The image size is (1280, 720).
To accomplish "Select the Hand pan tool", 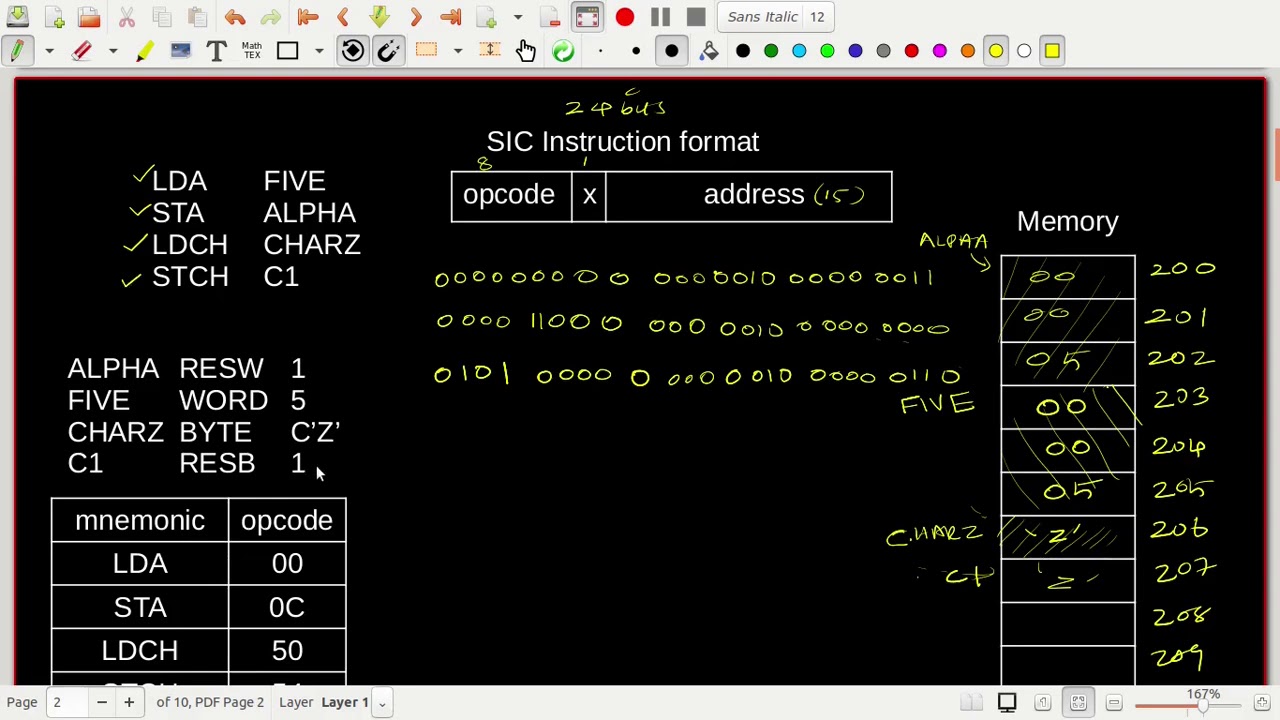I will 526,51.
